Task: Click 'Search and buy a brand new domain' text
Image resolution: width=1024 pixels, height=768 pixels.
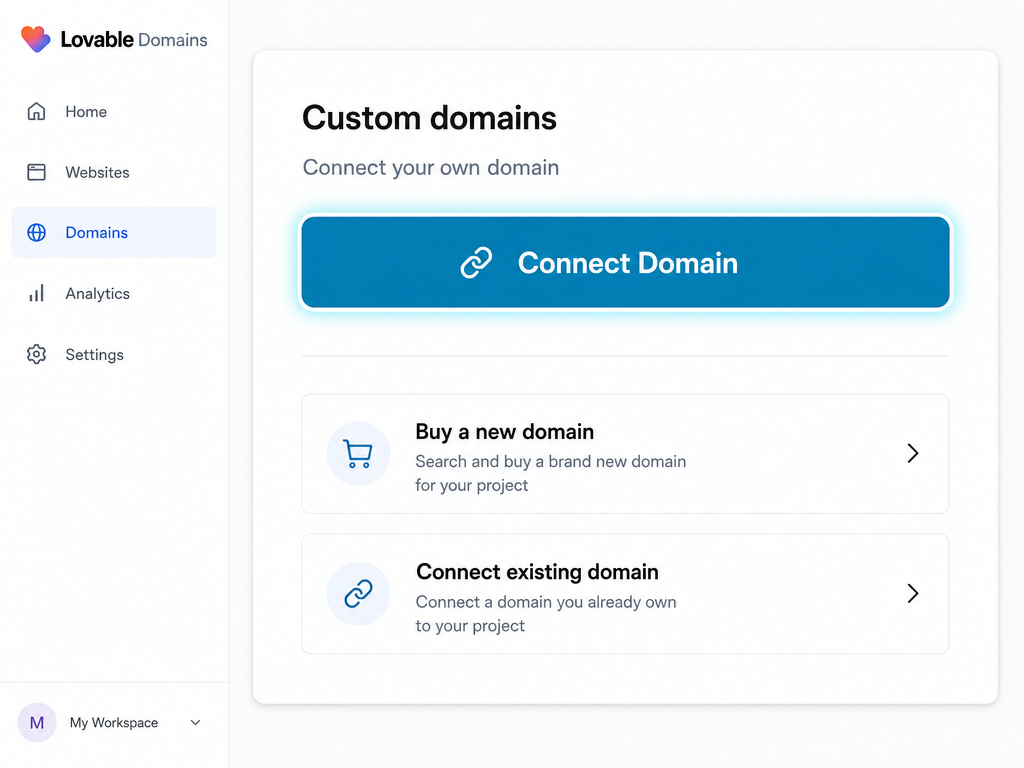Action: point(551,461)
